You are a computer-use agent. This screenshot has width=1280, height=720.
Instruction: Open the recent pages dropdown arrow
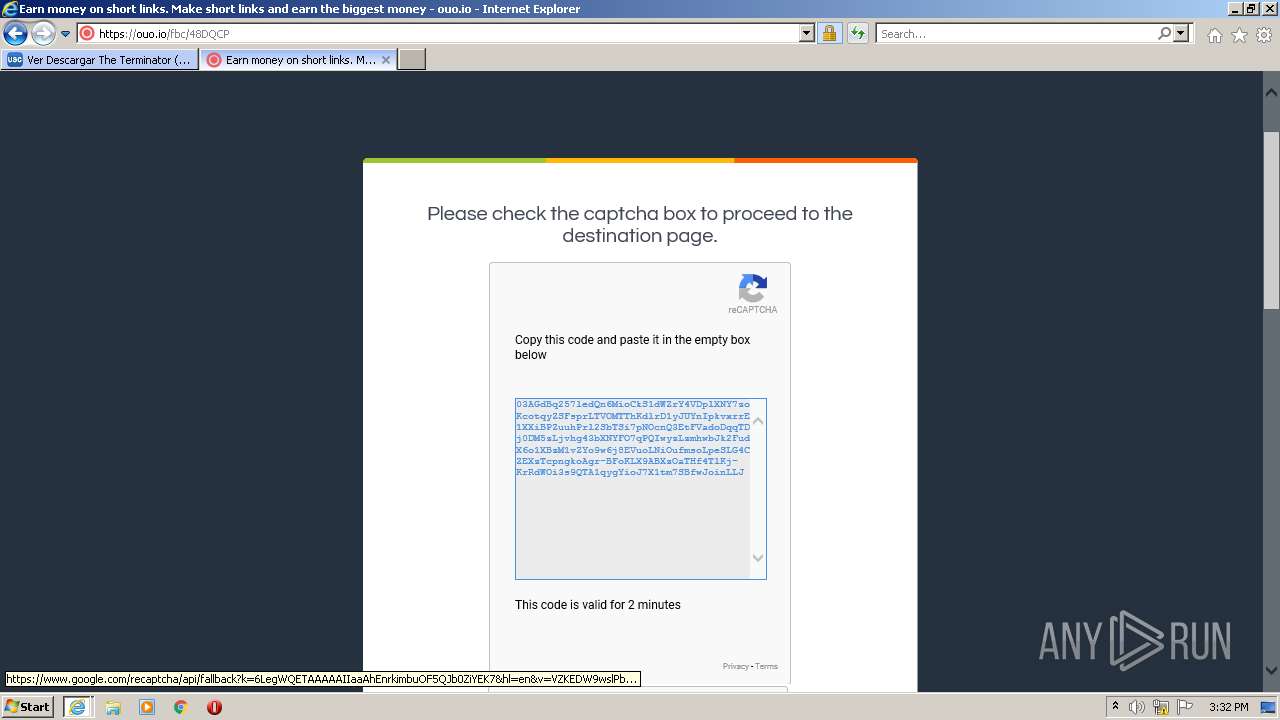click(66, 34)
